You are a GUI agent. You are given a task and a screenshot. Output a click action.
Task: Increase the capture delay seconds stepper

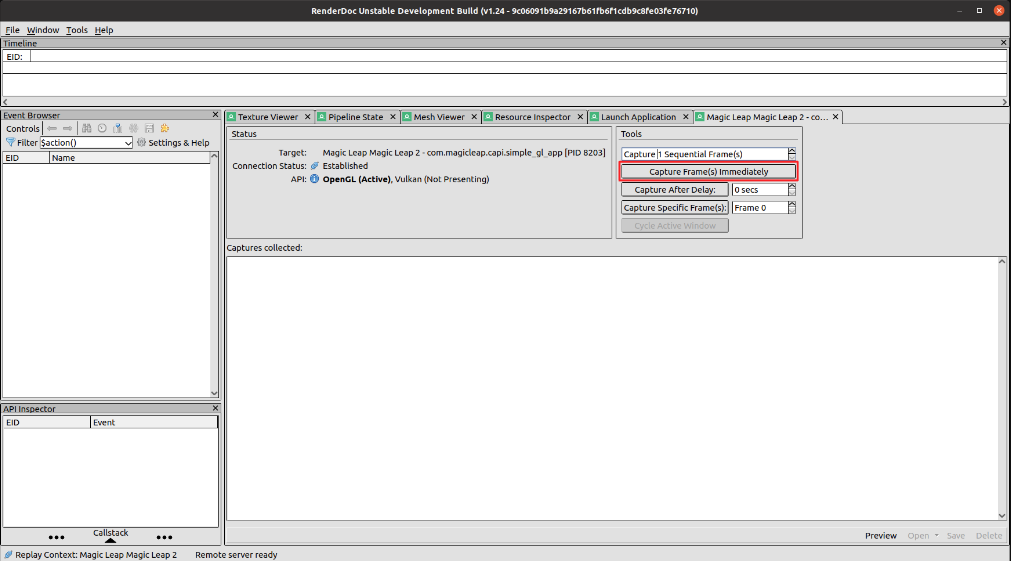(792, 186)
